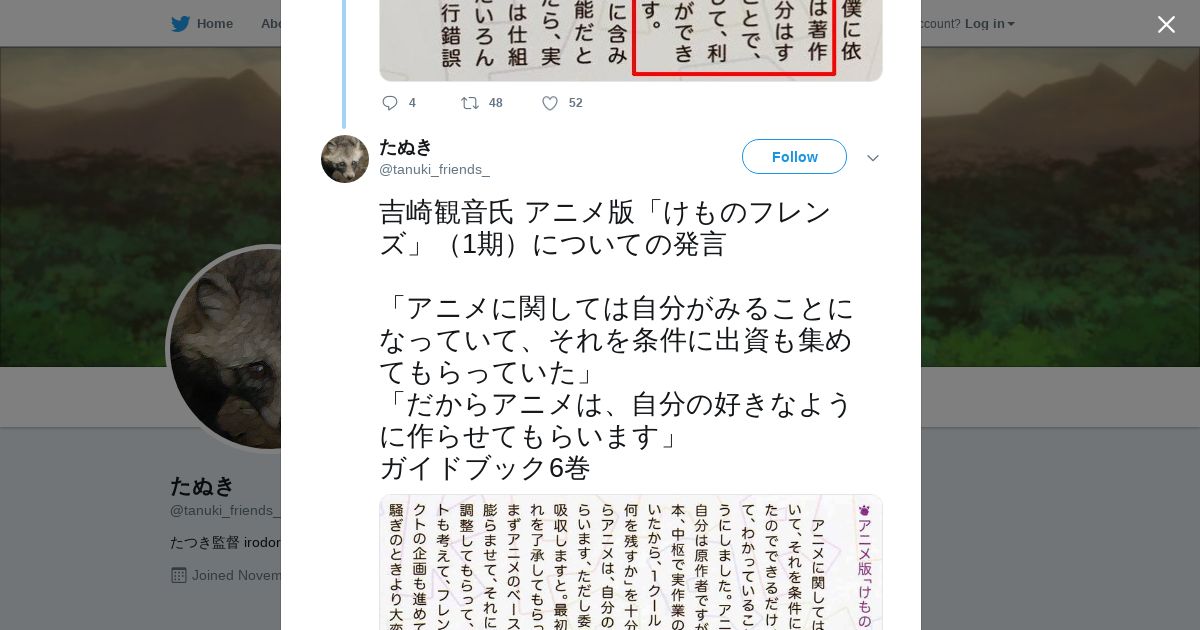The height and width of the screenshot is (630, 1200).
Task: Follow the たぬき account
Action: pyautogui.click(x=794, y=157)
